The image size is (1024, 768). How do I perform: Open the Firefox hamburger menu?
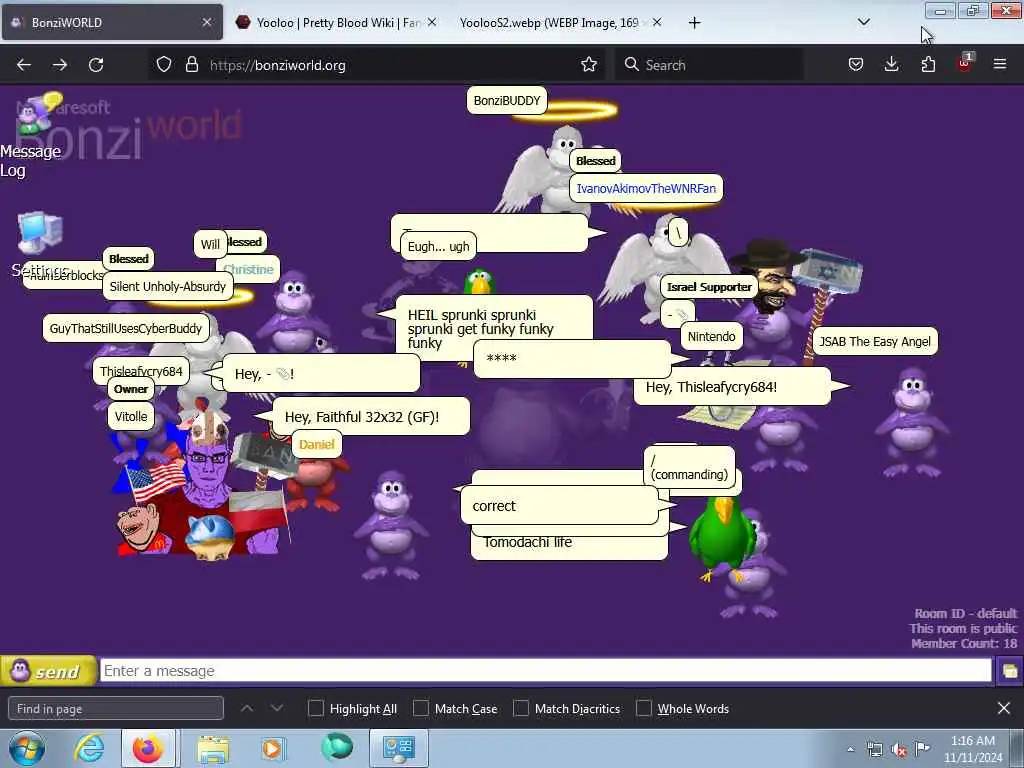(1000, 65)
